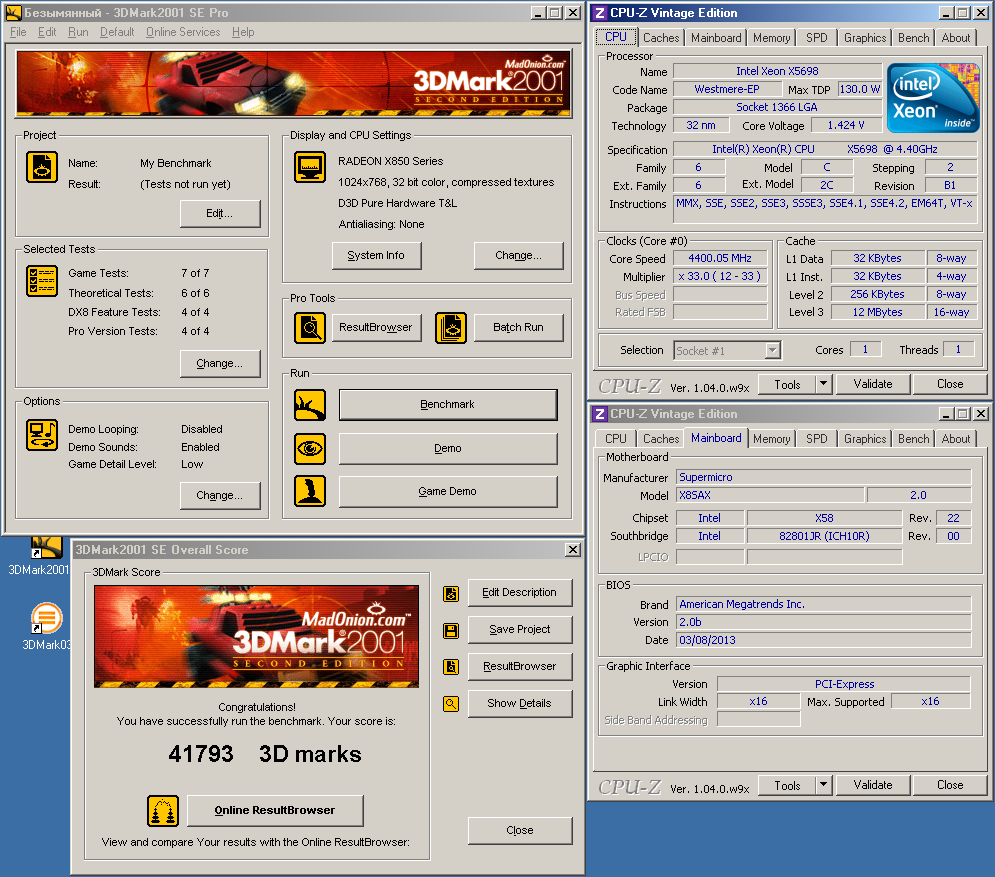The height and width of the screenshot is (877, 995).
Task: Click the Options demo looping icon
Action: coord(42,434)
